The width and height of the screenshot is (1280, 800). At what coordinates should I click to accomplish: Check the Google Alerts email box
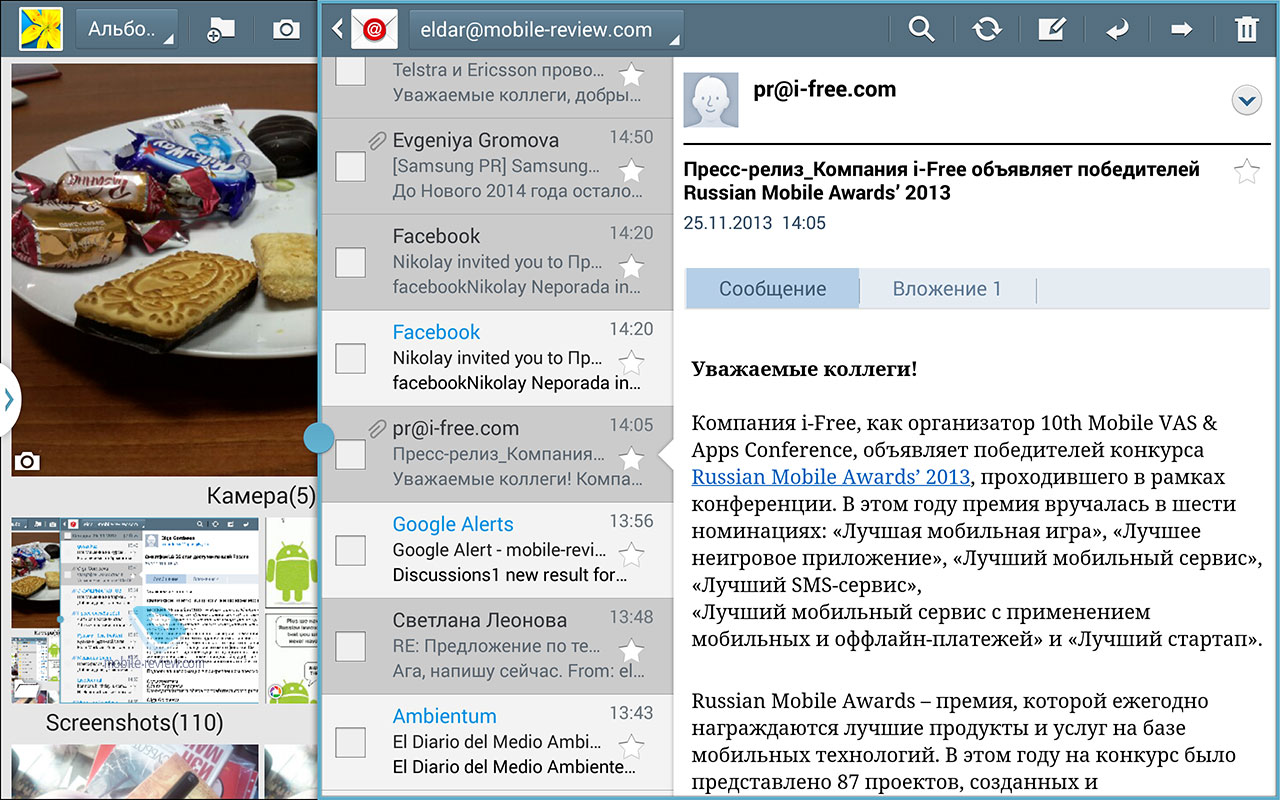350,550
